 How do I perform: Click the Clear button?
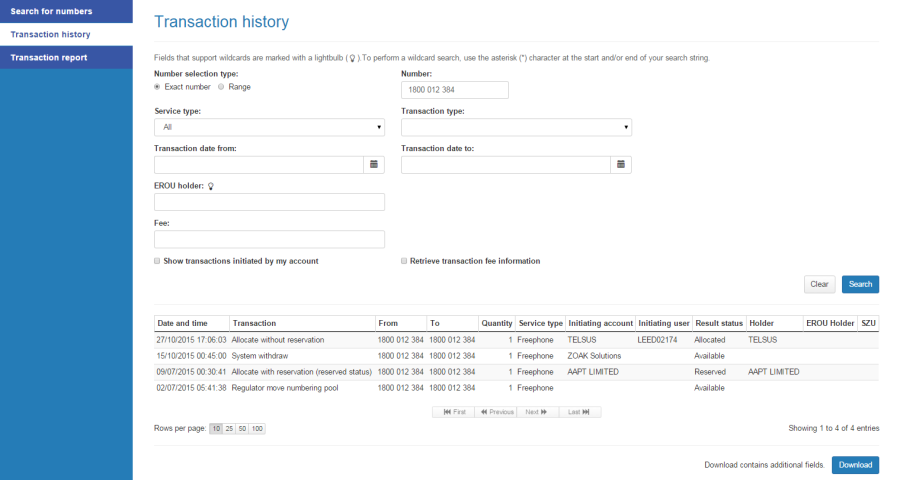click(x=819, y=284)
